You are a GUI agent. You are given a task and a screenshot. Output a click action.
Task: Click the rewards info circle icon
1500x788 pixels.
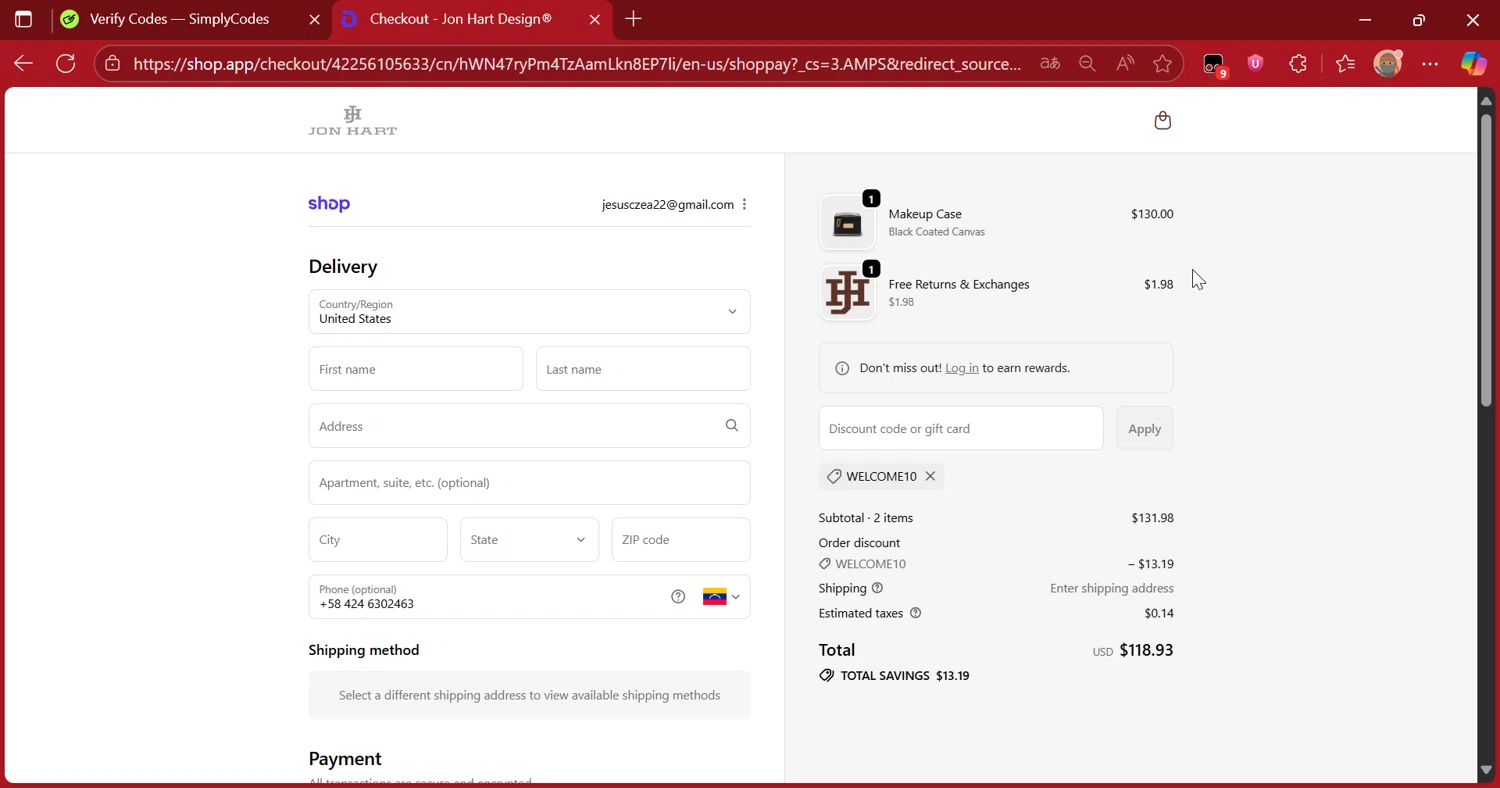pos(842,368)
